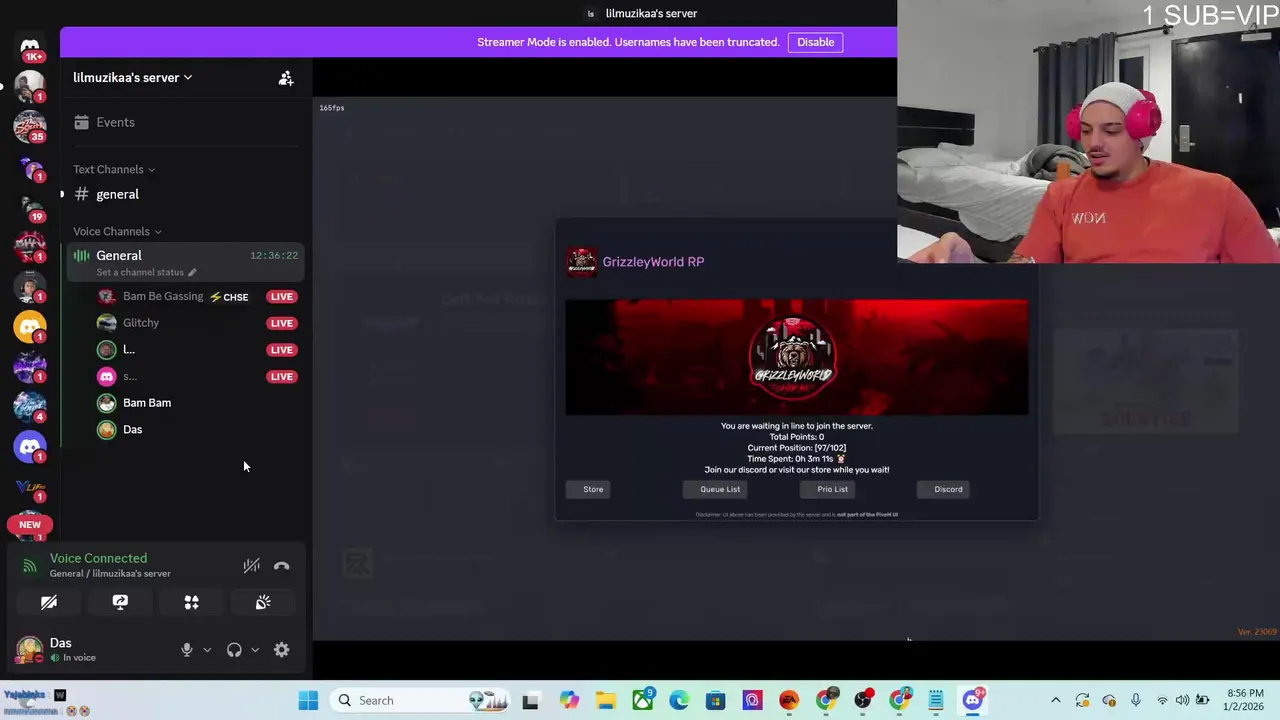
Task: Mute the microphone
Action: pos(186,650)
